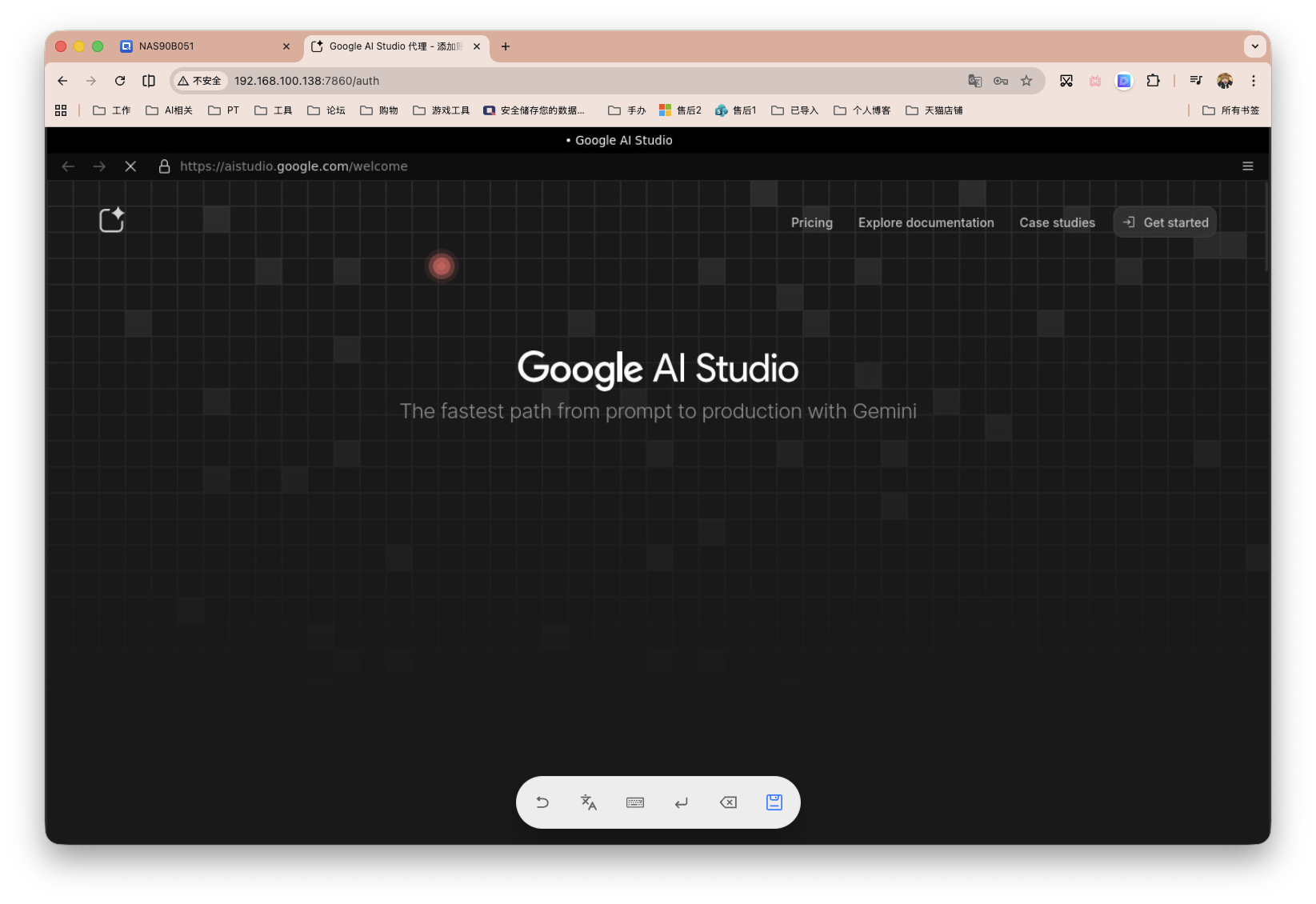Open the Pricing link

tap(811, 222)
